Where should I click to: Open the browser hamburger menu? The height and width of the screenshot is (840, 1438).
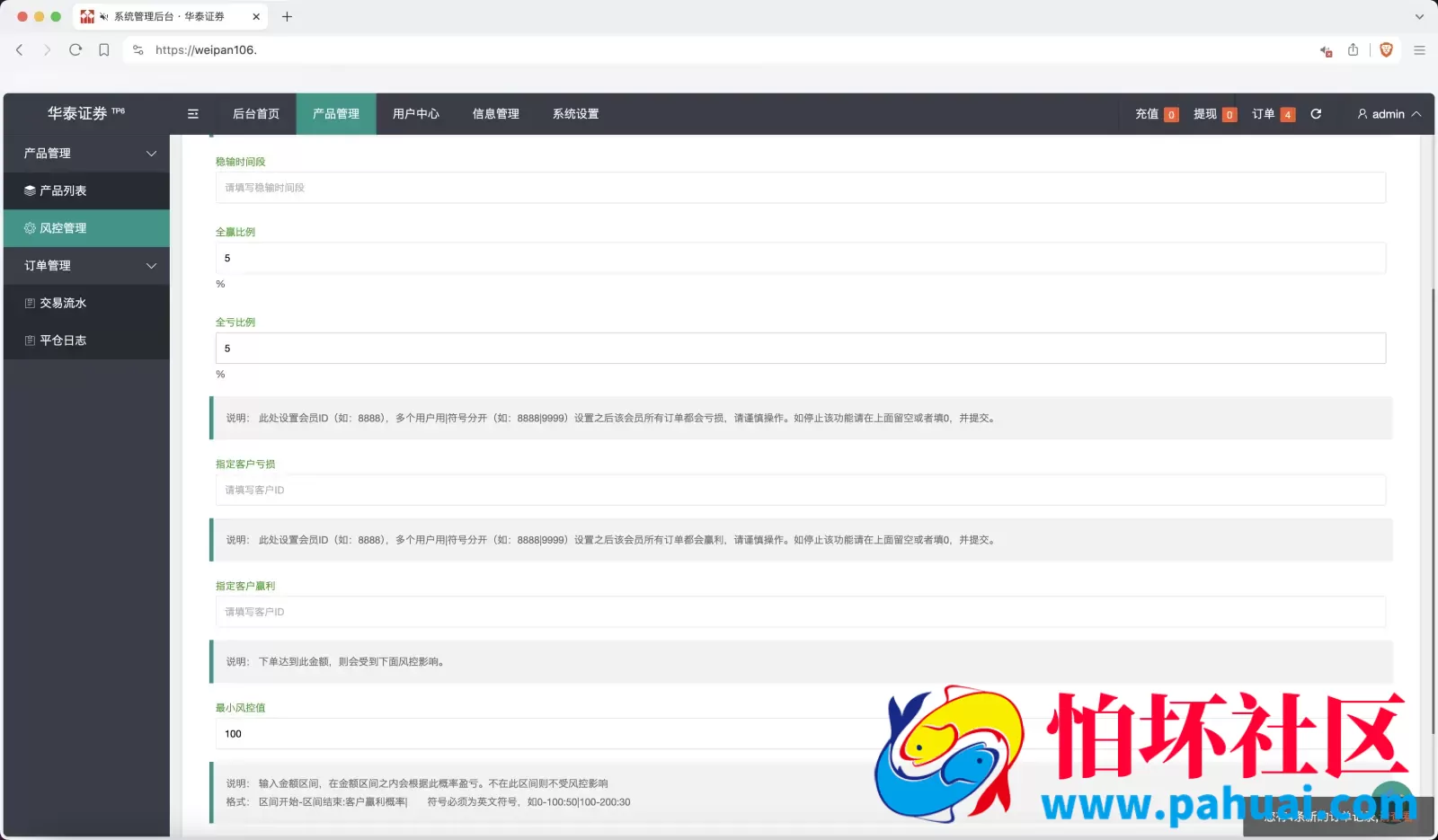pyautogui.click(x=1419, y=50)
